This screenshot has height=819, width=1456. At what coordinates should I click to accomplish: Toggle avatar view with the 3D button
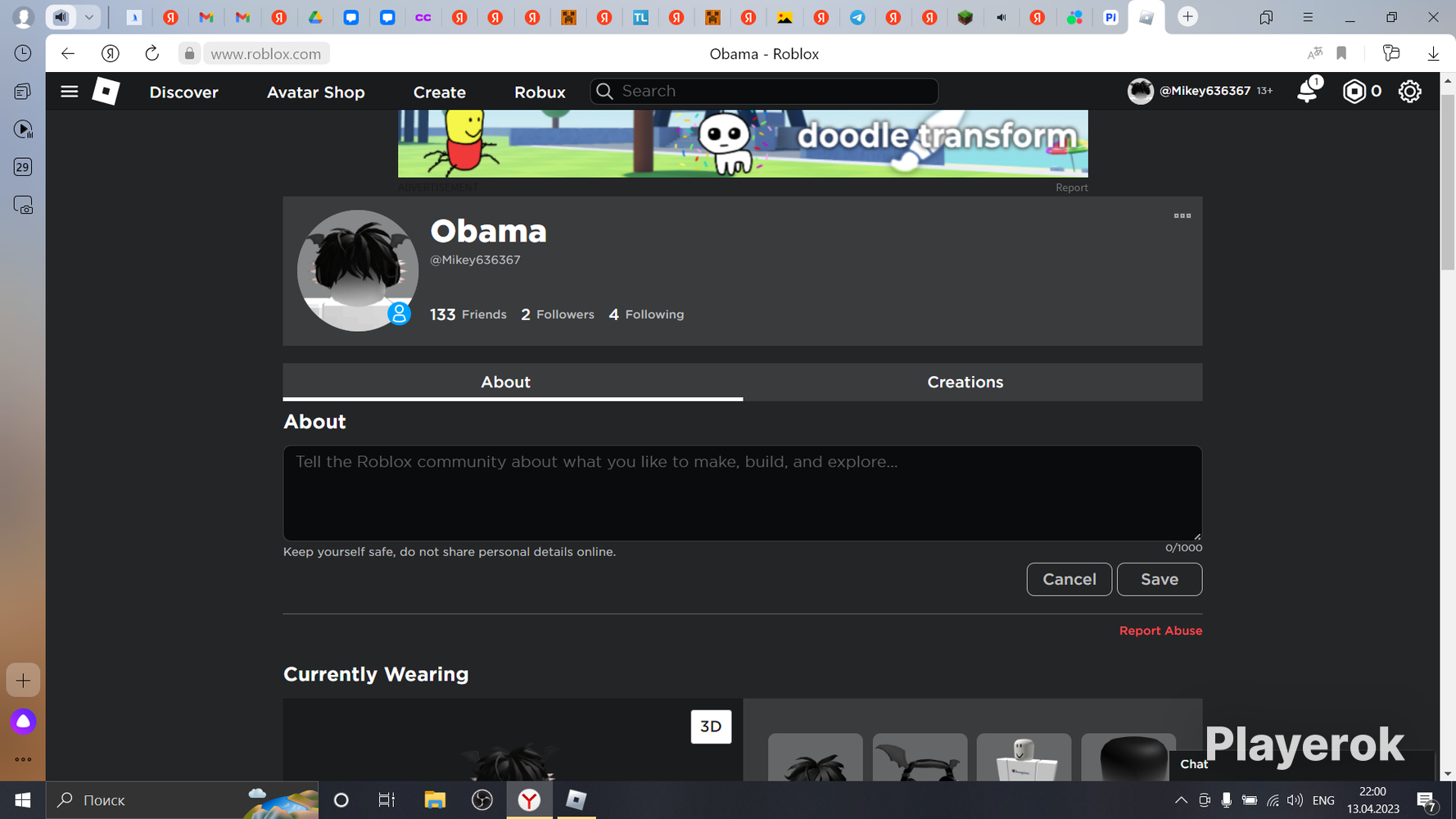(x=711, y=726)
